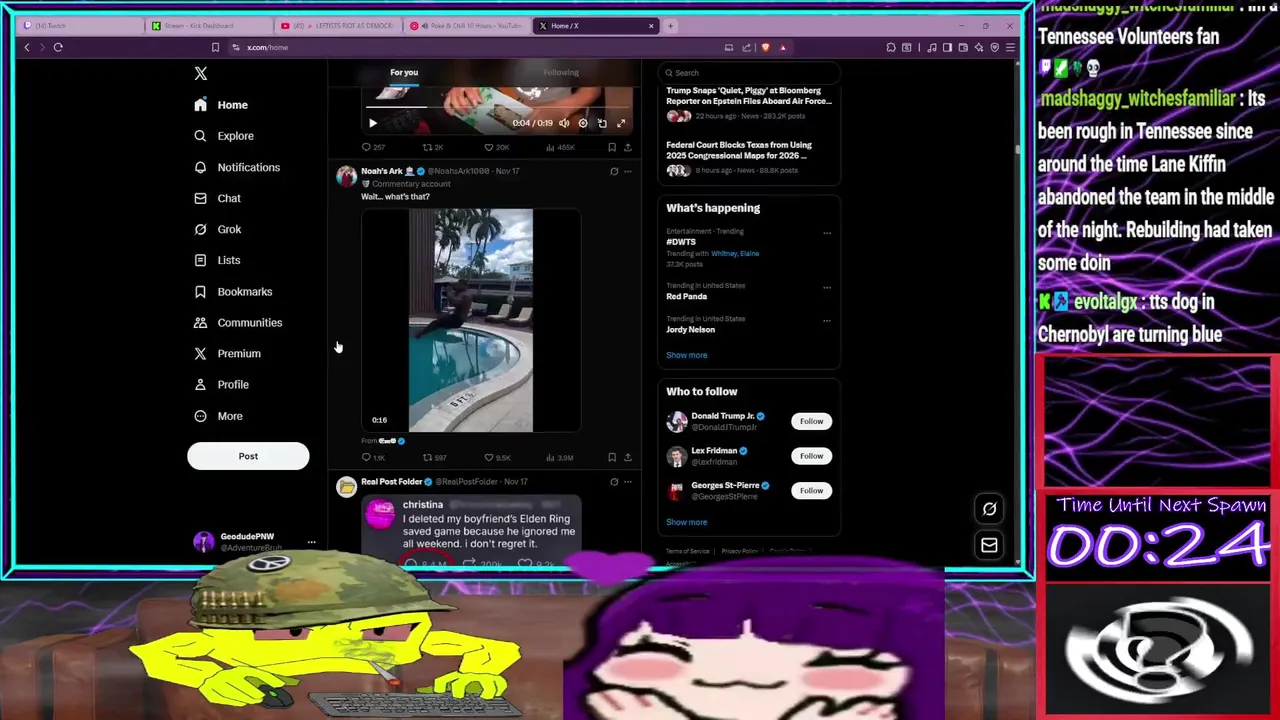The image size is (1280, 720).
Task: Switch to the Following tab
Action: tap(561, 72)
